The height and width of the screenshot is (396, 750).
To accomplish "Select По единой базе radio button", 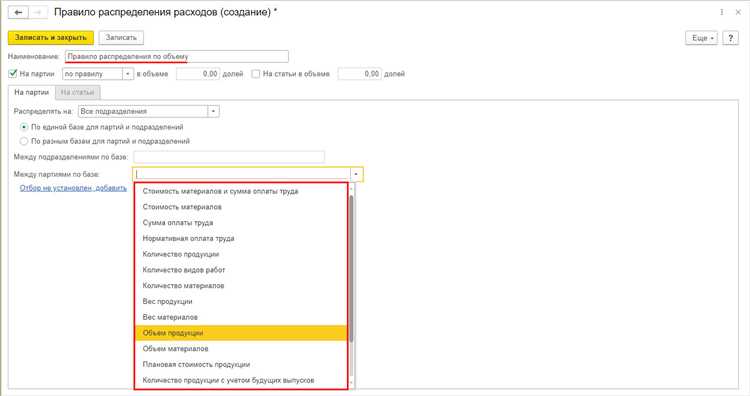I will coord(24,127).
